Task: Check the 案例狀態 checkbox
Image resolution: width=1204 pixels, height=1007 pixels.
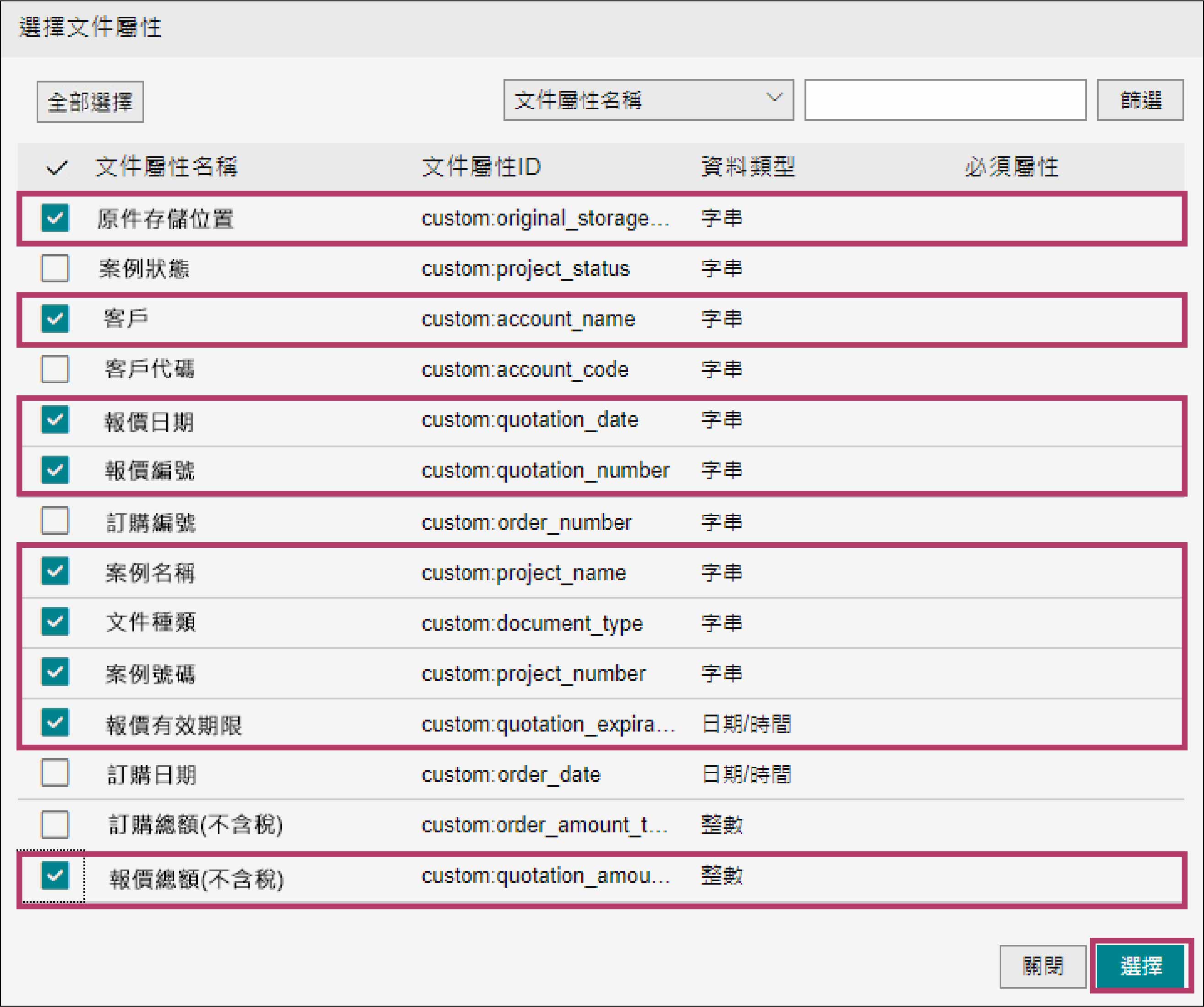Action: pos(55,269)
